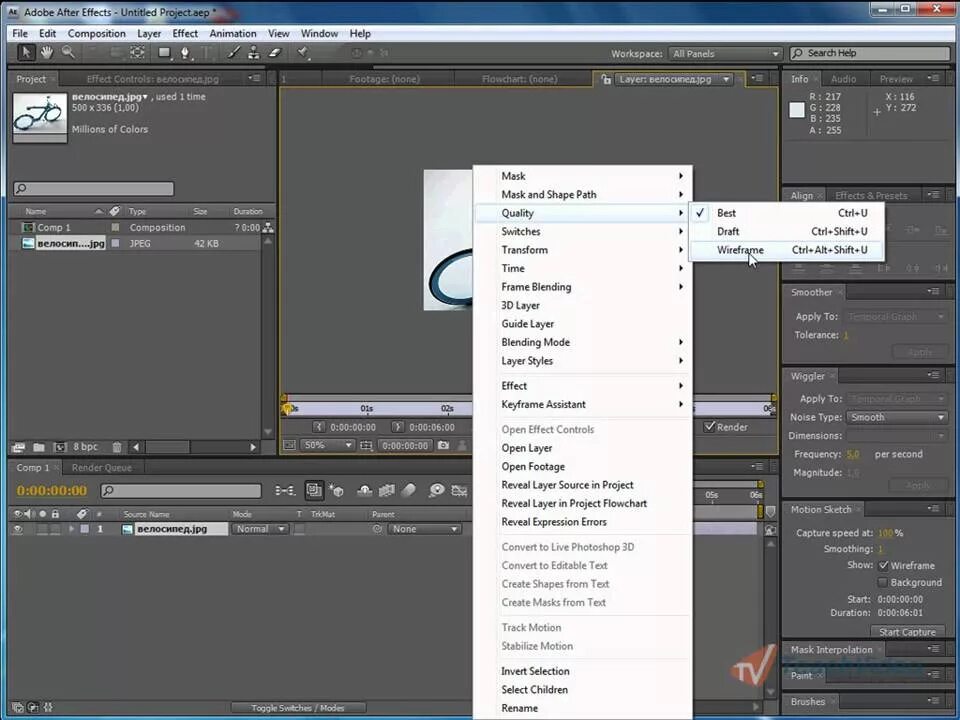Click the Project panel search field
Screen dimensions: 960x720
[94, 189]
